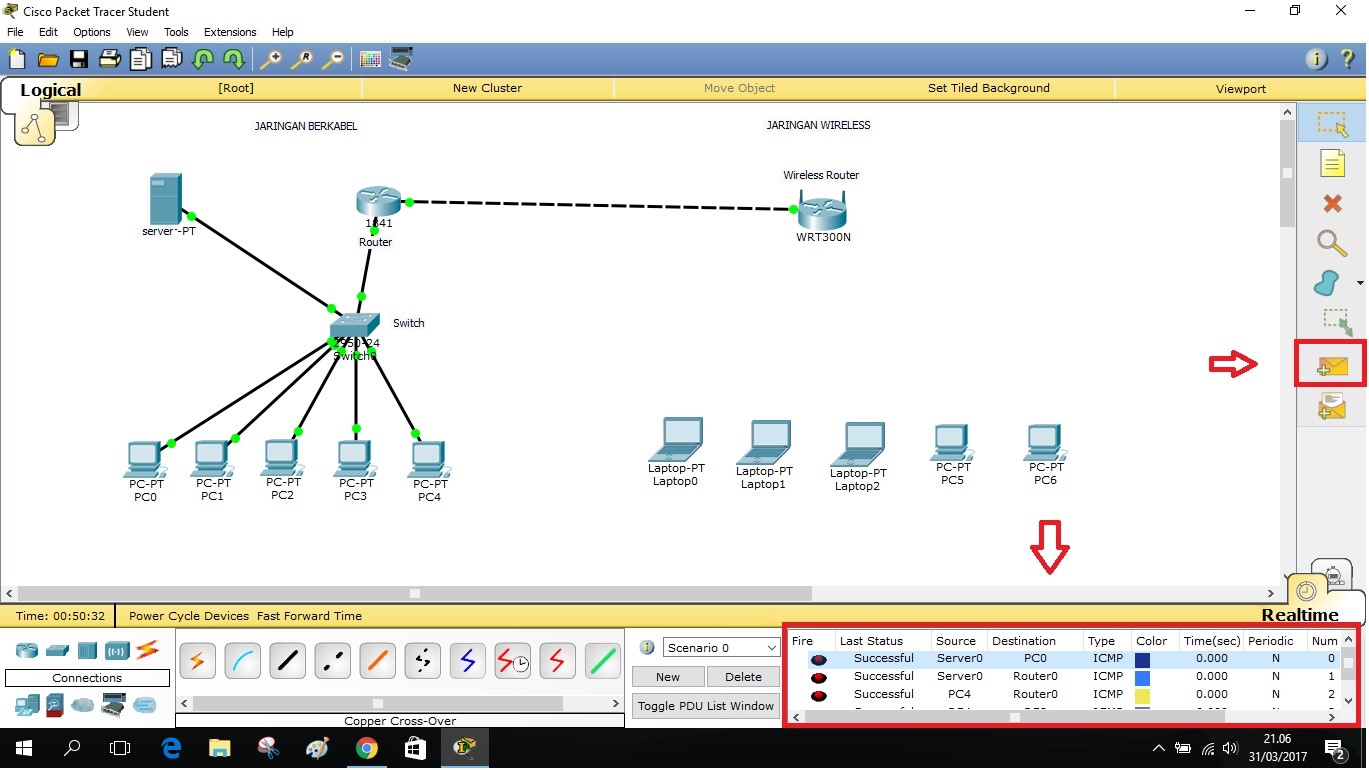Select the WAN Emulation cloud category
This screenshot has width=1369, height=770.
pos(82,705)
